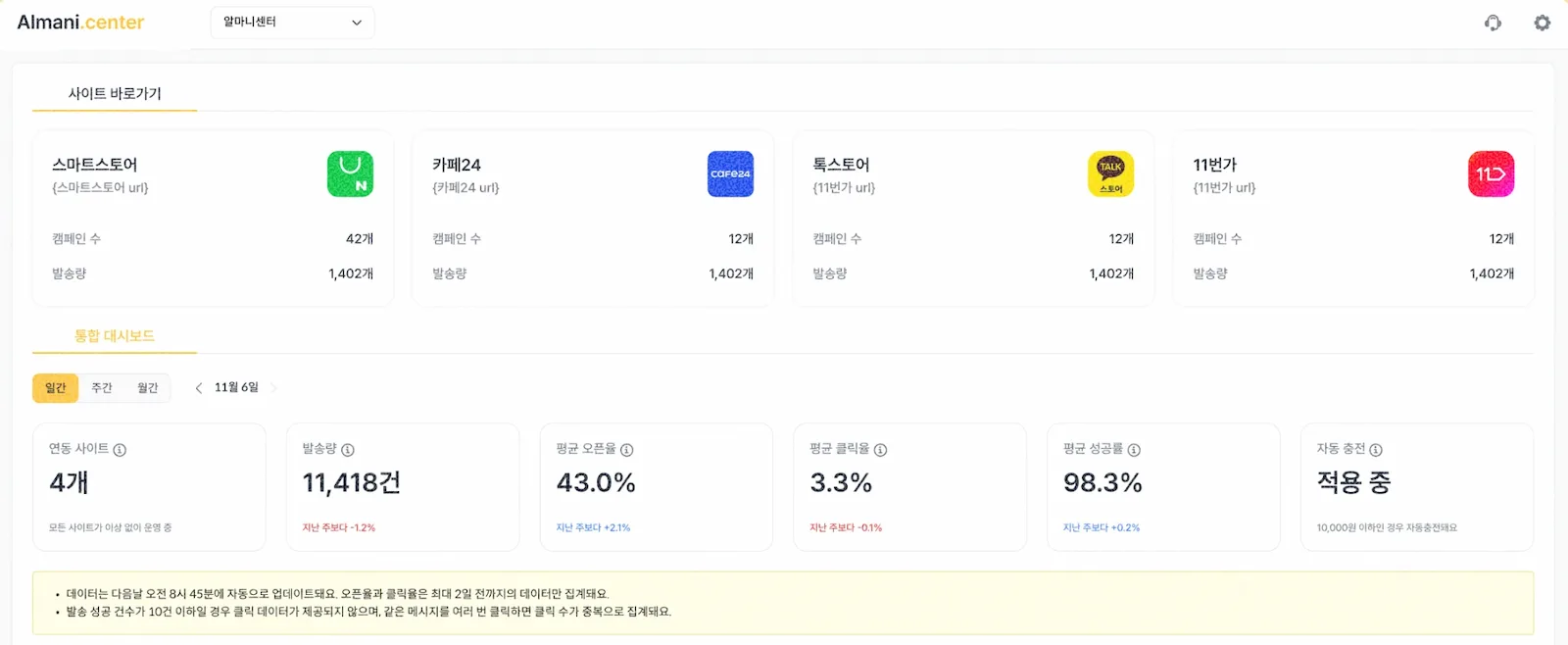Click 지난 주보다 +0.2% text
The image size is (1568, 645).
(x=1102, y=527)
